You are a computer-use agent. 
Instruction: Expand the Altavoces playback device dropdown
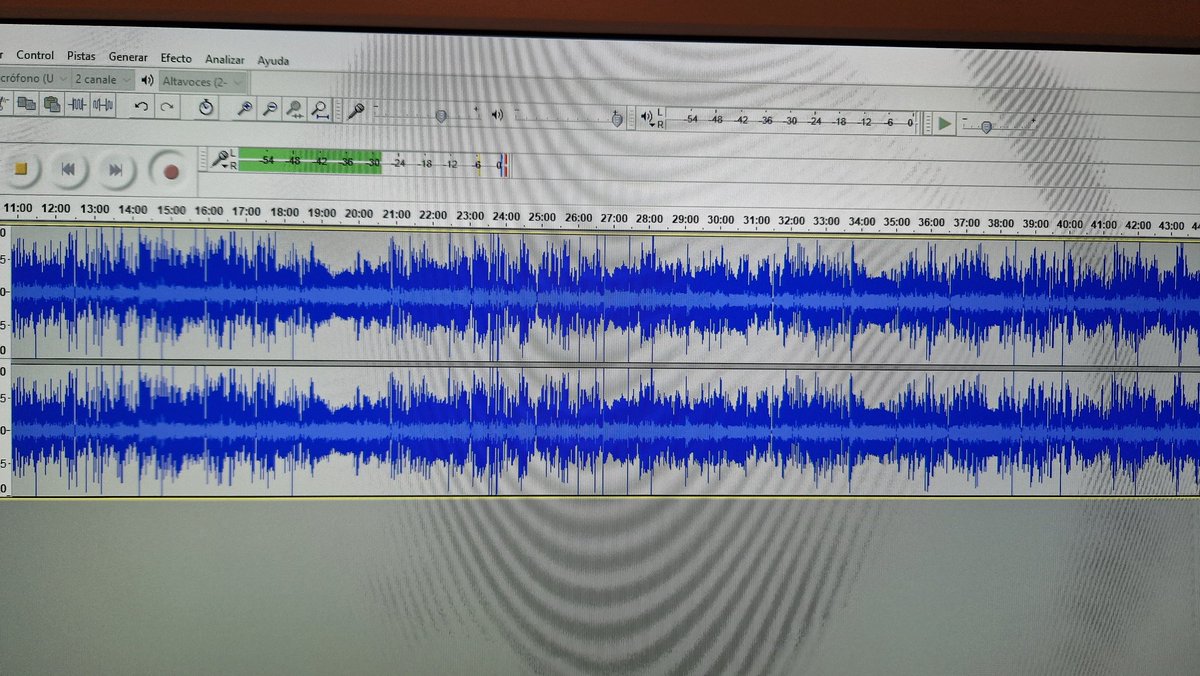click(203, 80)
